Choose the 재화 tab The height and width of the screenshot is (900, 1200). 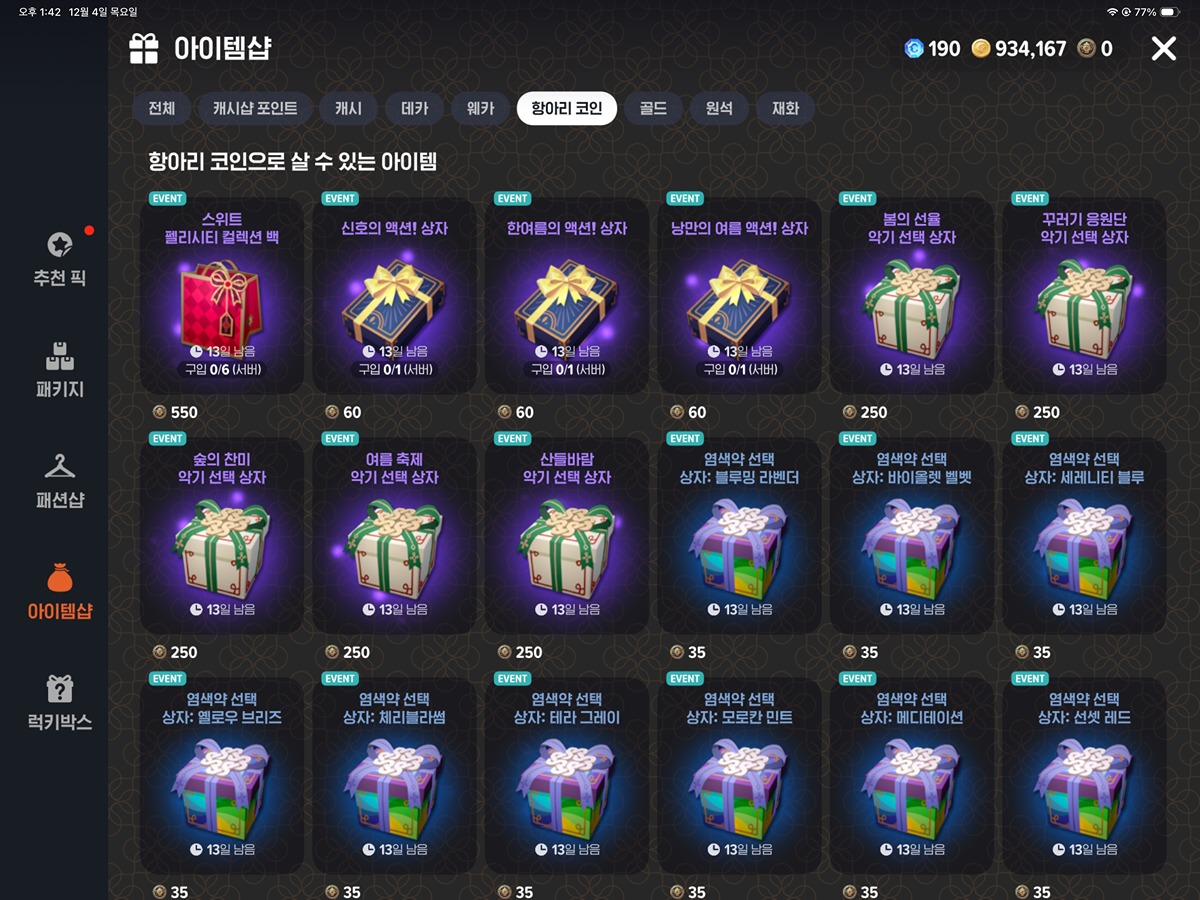click(x=785, y=108)
